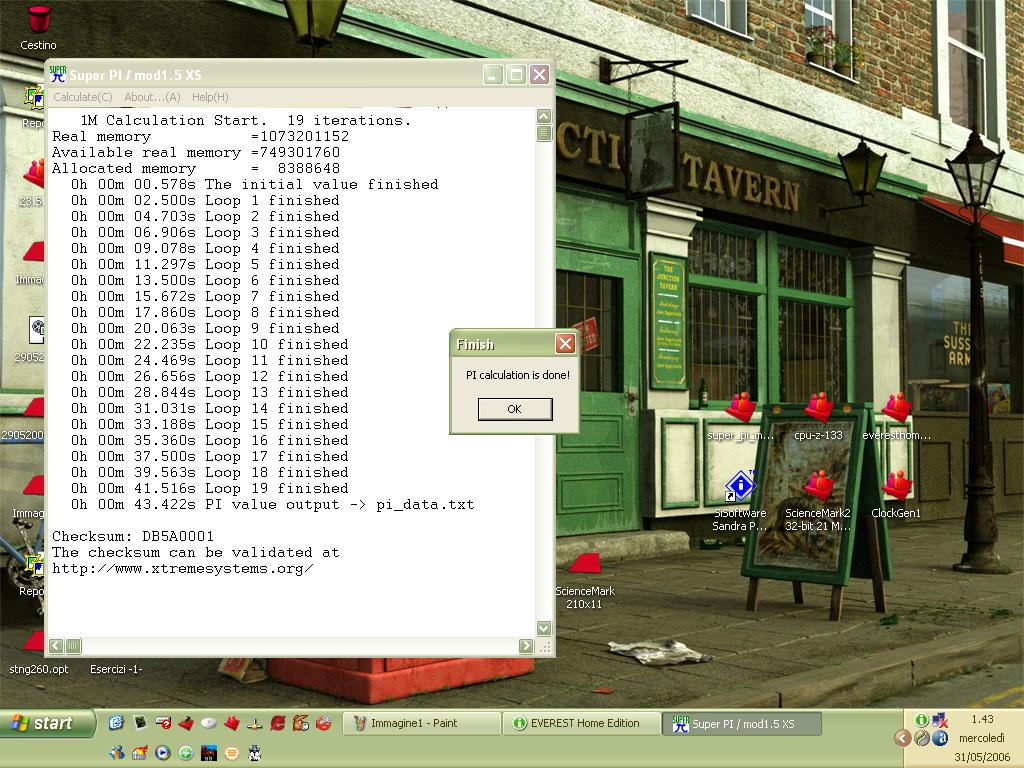Click the penguin quick launch icon
The width and height of the screenshot is (1024, 768).
click(255, 753)
